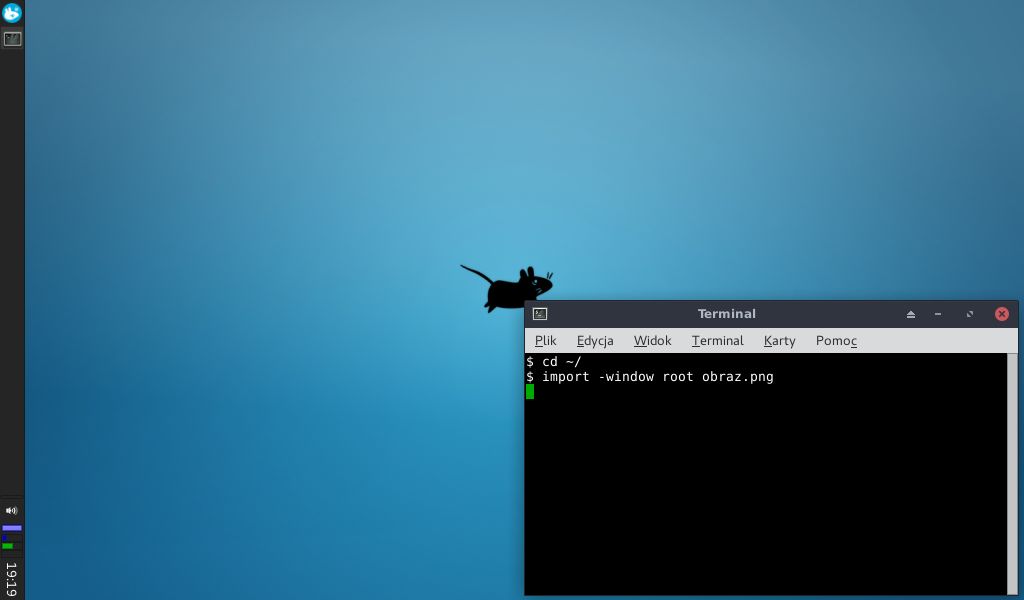Close the Terminal window with red button

pos(1002,314)
